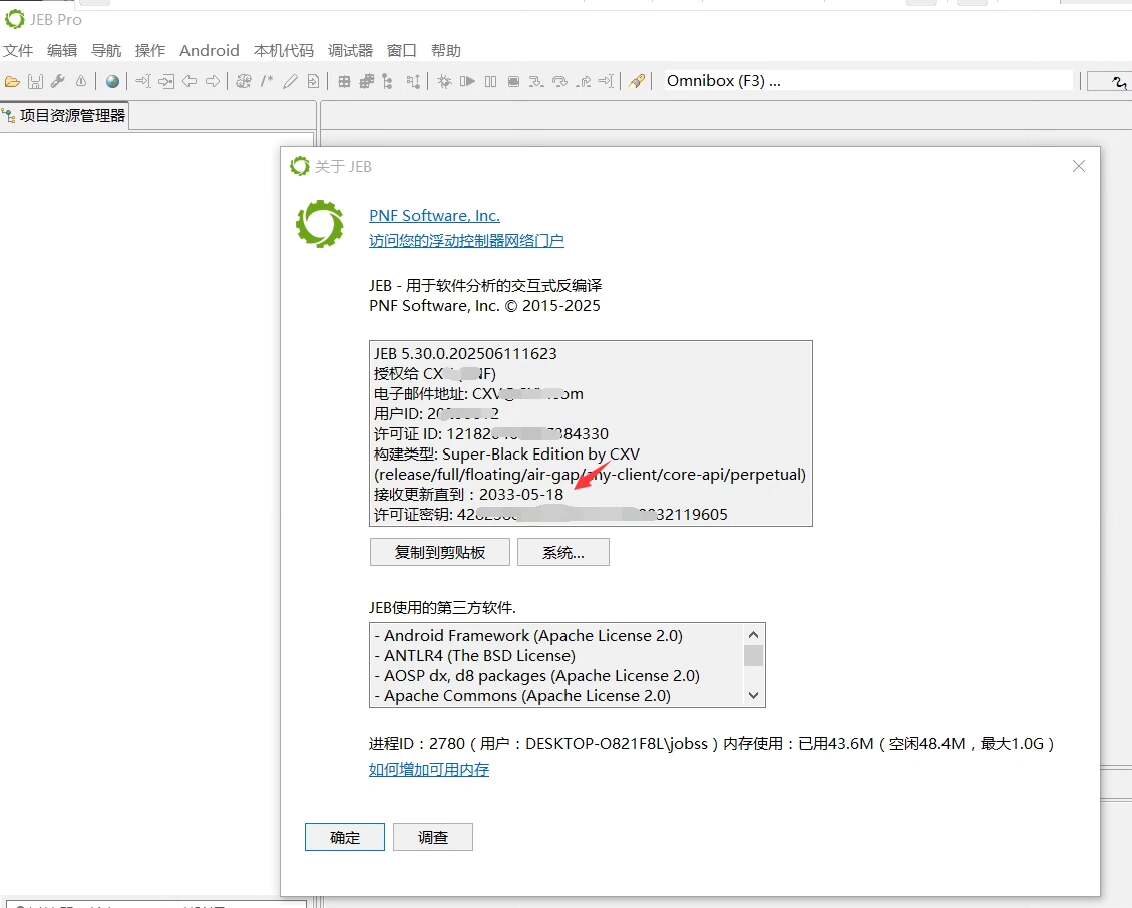Click the globe icon in toolbar
This screenshot has height=908, width=1132.
tap(112, 82)
